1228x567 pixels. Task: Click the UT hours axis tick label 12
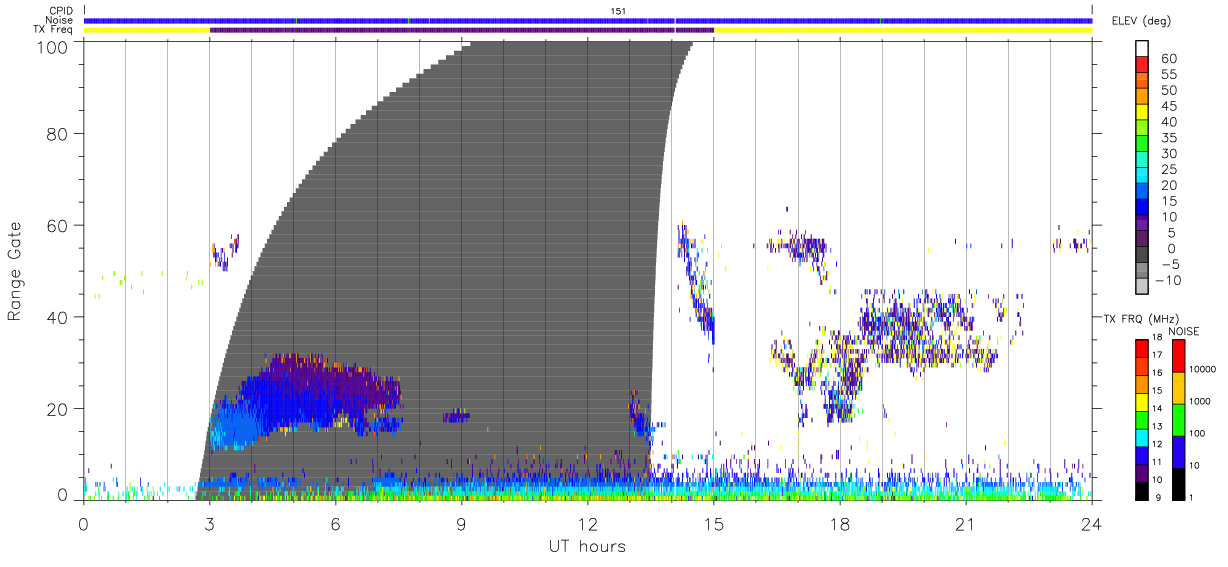click(588, 525)
